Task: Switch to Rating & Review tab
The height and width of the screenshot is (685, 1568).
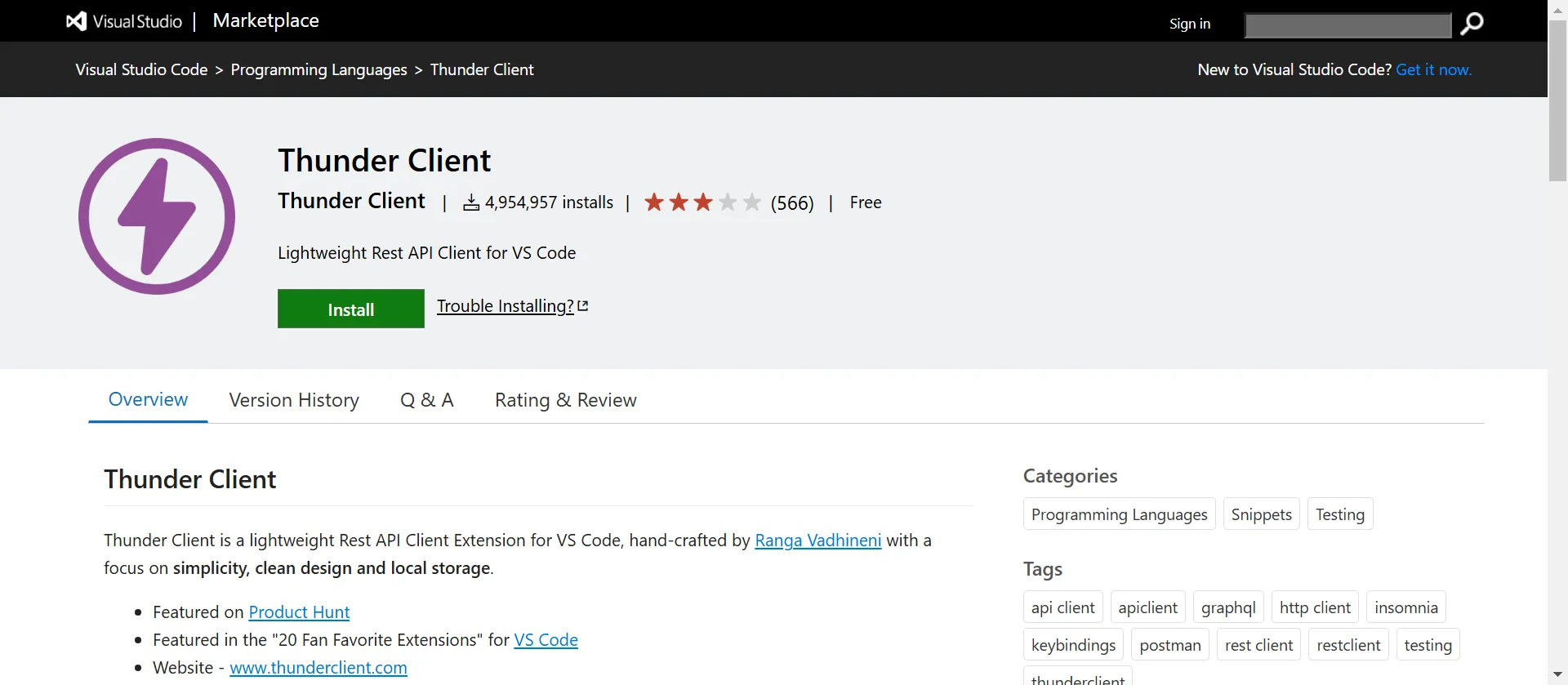Action: point(566,400)
